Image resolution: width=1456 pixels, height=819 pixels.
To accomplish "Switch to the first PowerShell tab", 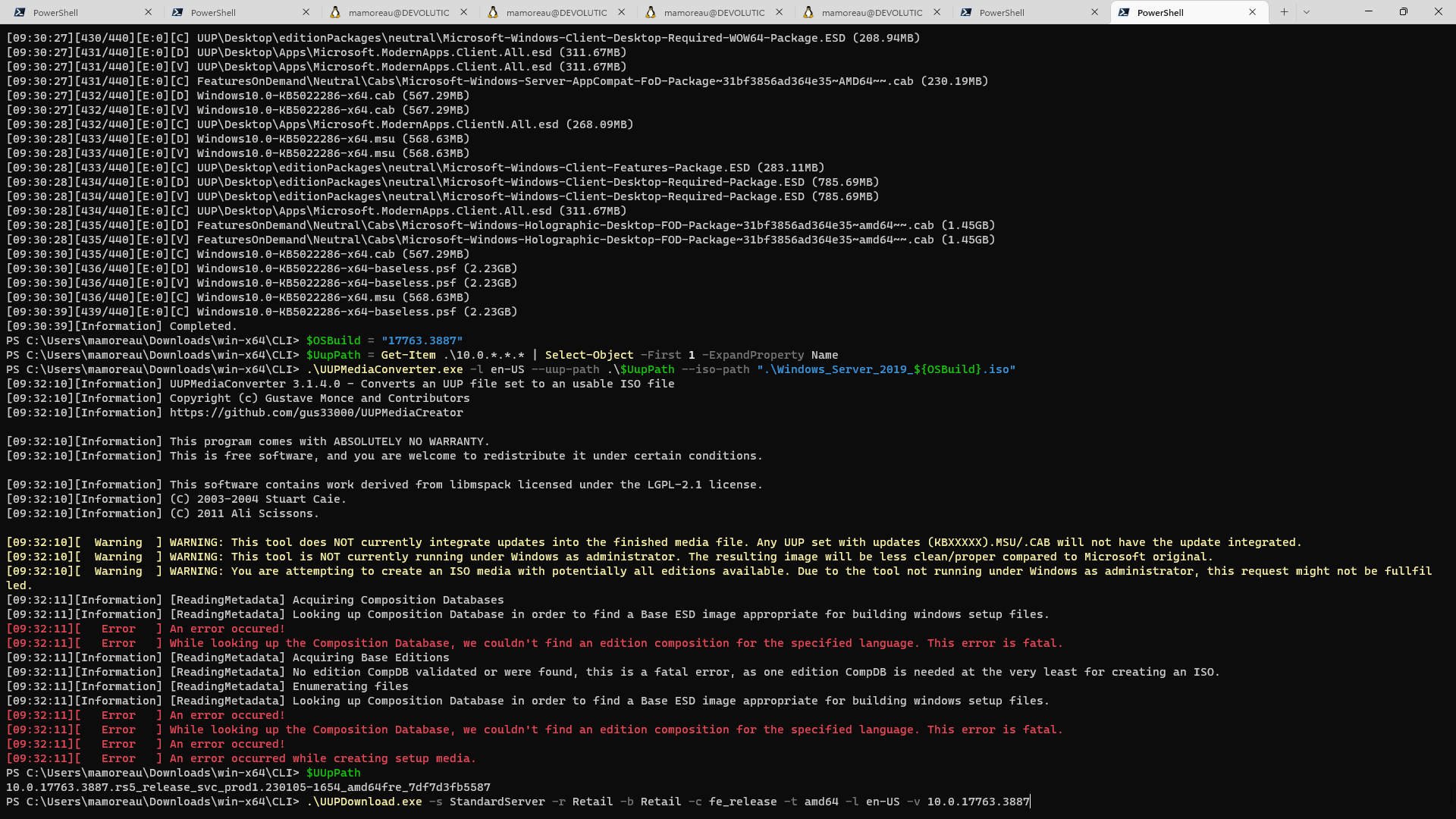I will tap(76, 12).
